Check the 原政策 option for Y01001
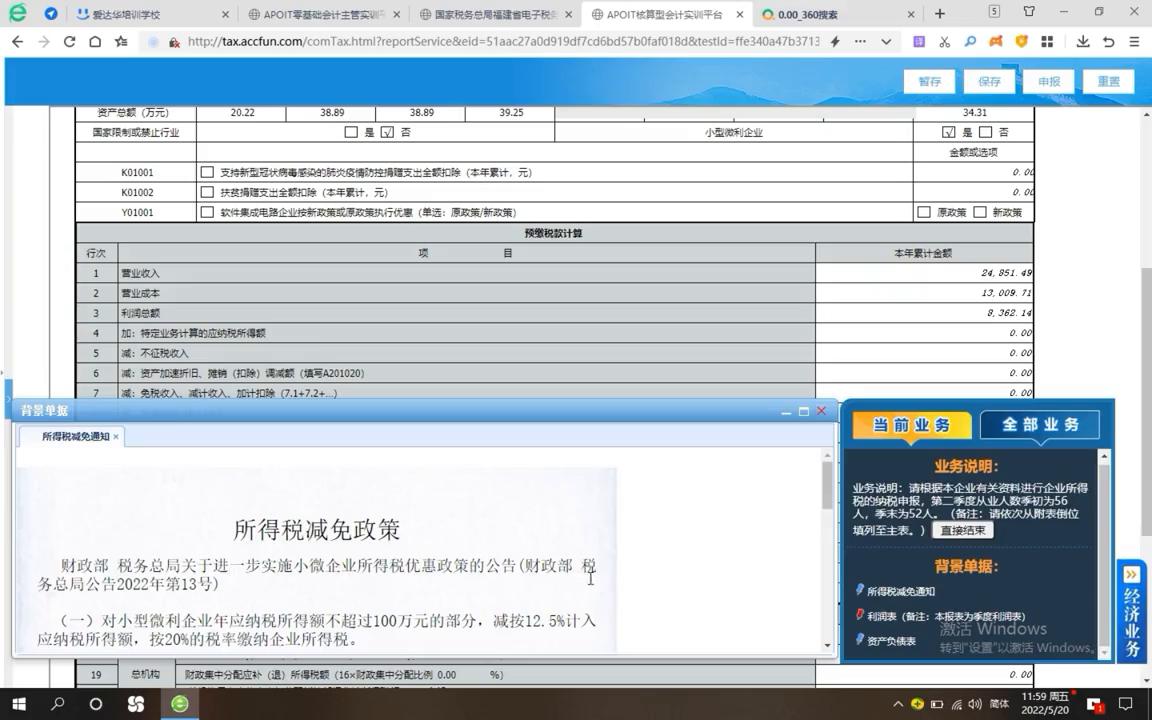Screen dimensions: 1152x720 [x=923, y=211]
